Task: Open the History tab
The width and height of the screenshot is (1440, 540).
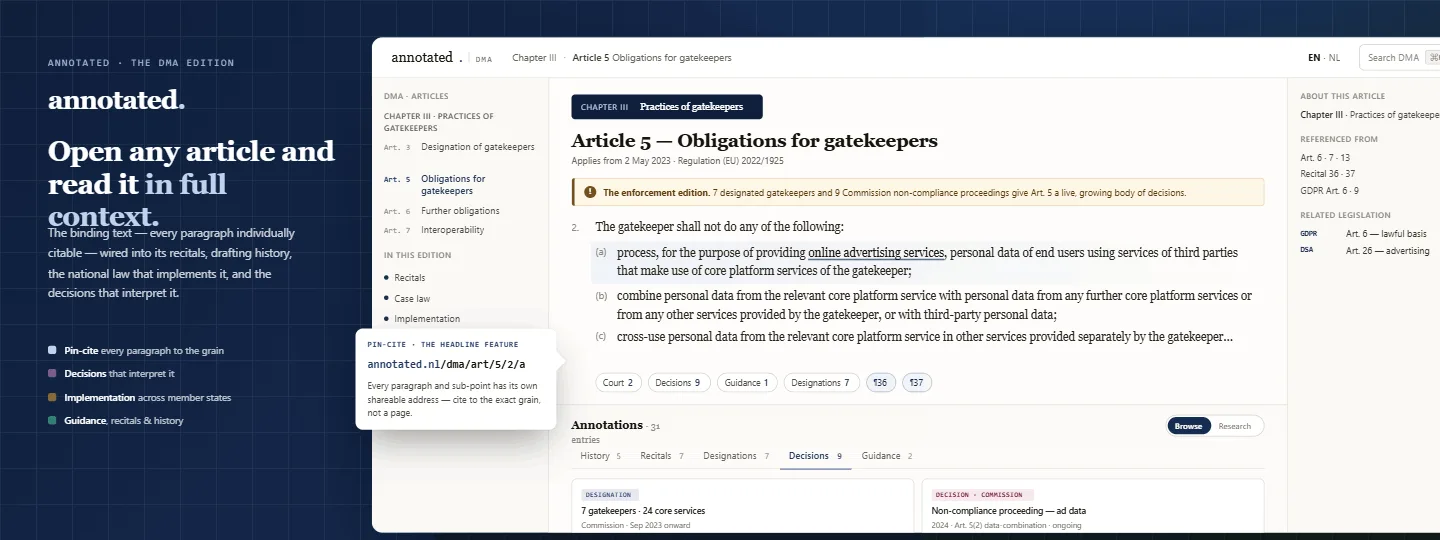Action: pos(600,456)
